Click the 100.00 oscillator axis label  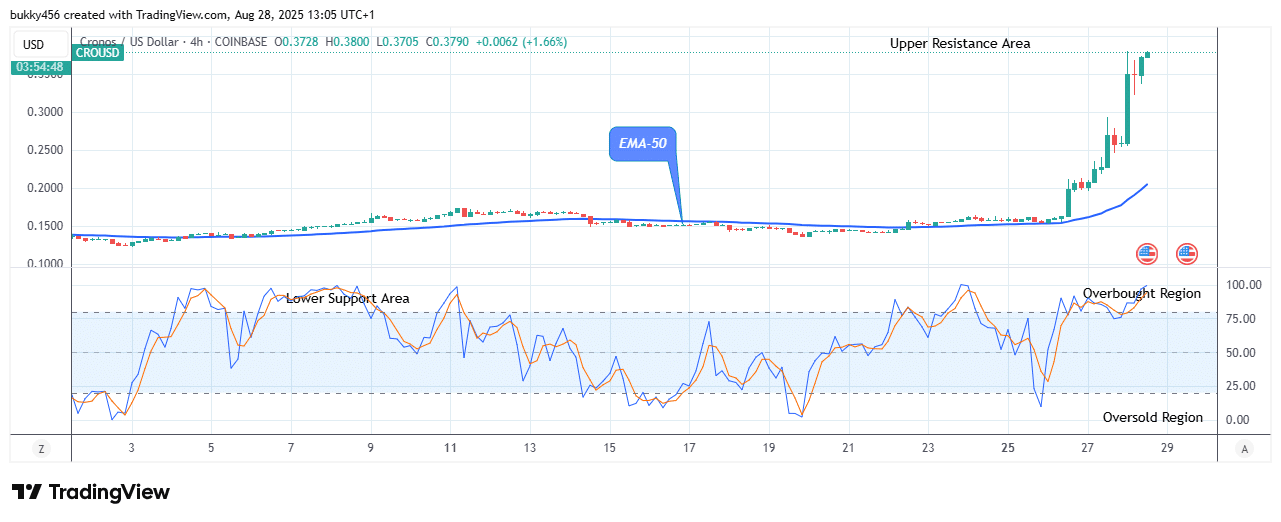pyautogui.click(x=1245, y=285)
